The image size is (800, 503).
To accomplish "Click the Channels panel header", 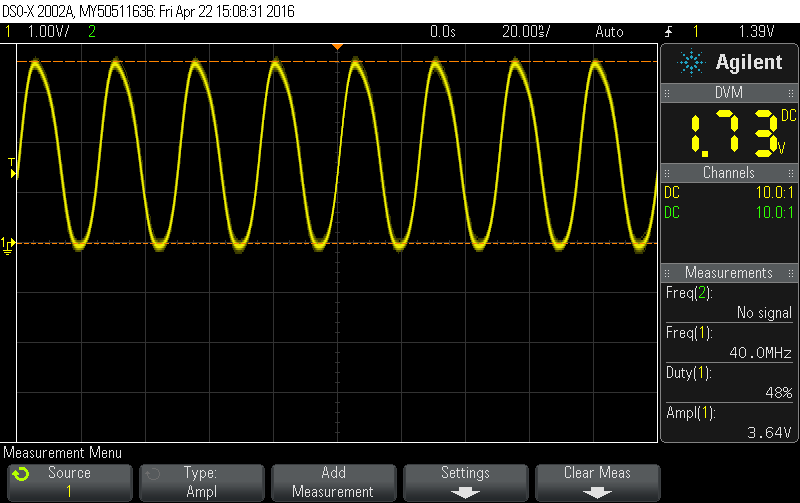I will [x=729, y=173].
